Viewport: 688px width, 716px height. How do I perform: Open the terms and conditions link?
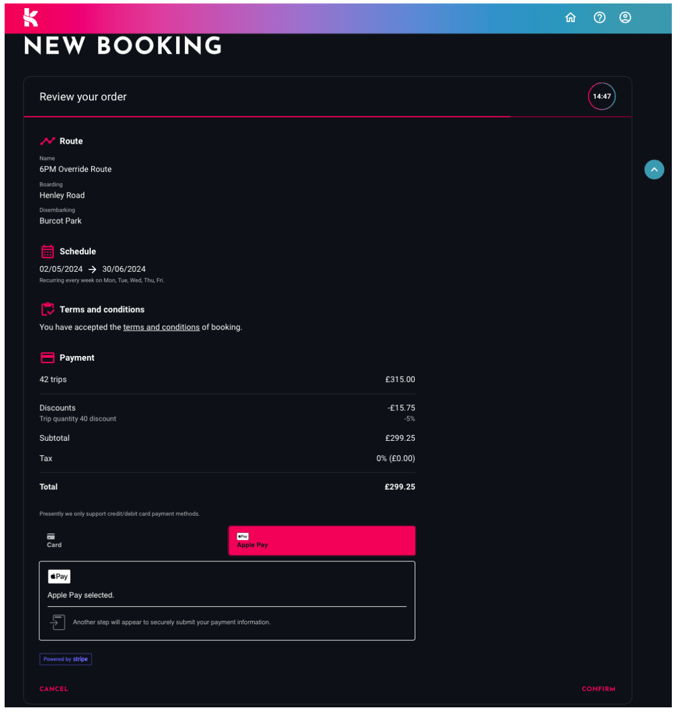[x=161, y=327]
